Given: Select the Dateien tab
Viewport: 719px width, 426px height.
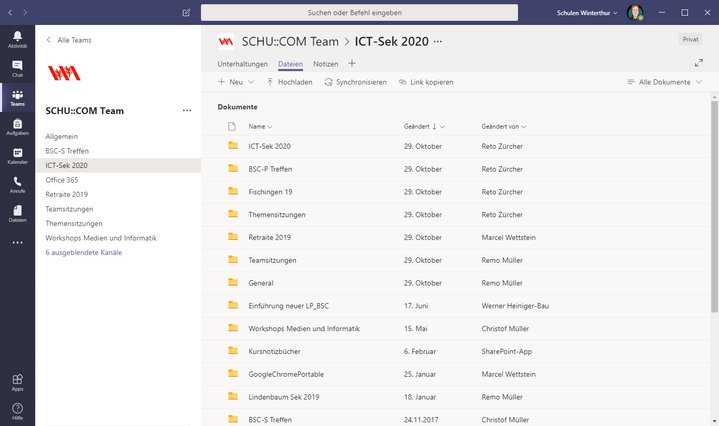Looking at the screenshot, I should [290, 64].
